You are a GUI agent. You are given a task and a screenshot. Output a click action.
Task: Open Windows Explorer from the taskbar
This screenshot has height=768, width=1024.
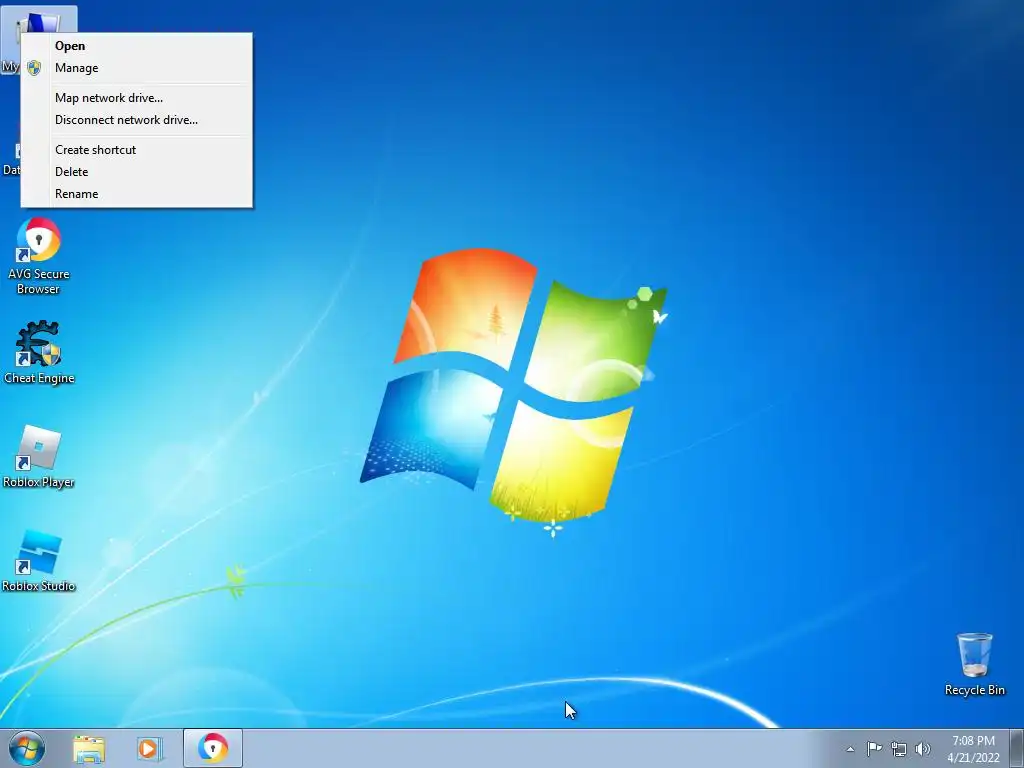[x=89, y=749]
